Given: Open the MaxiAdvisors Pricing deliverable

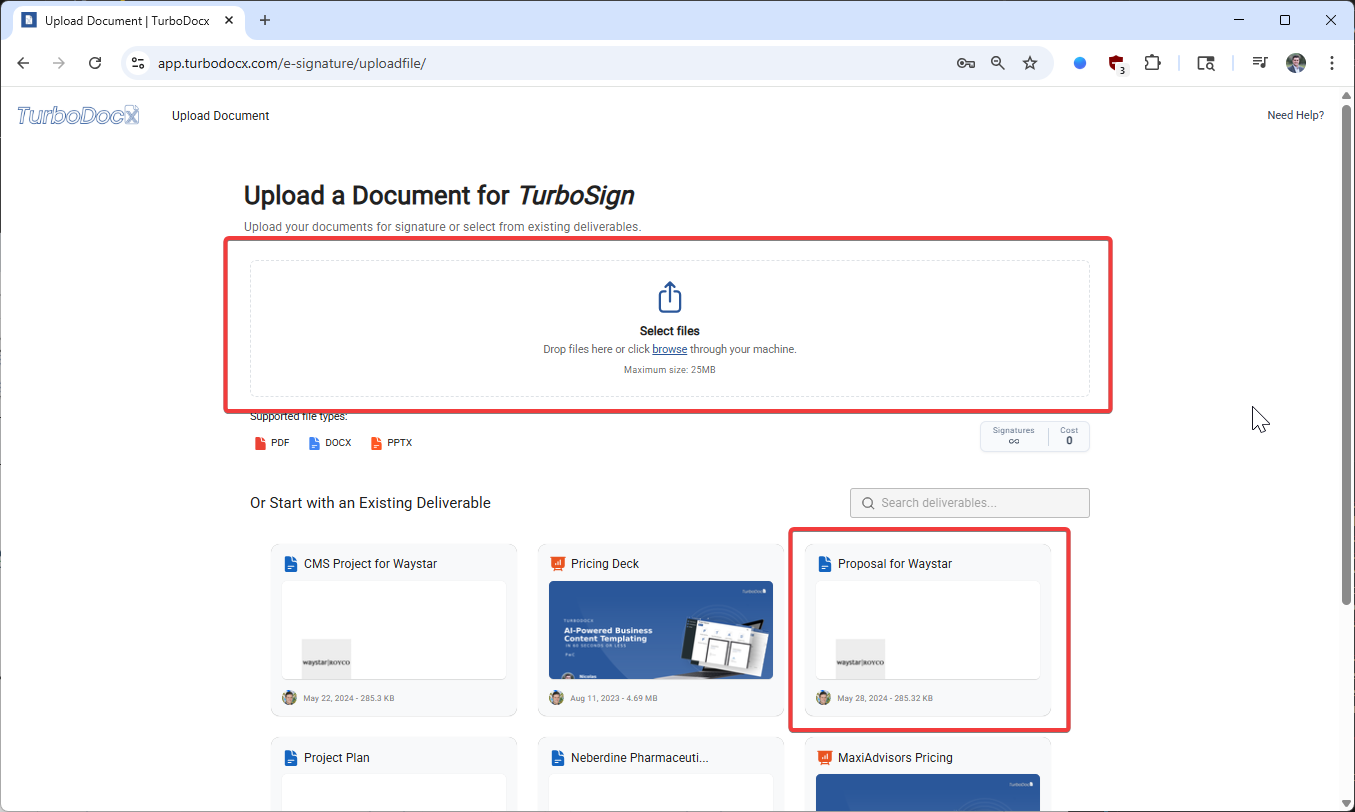Looking at the screenshot, I should click(x=895, y=758).
